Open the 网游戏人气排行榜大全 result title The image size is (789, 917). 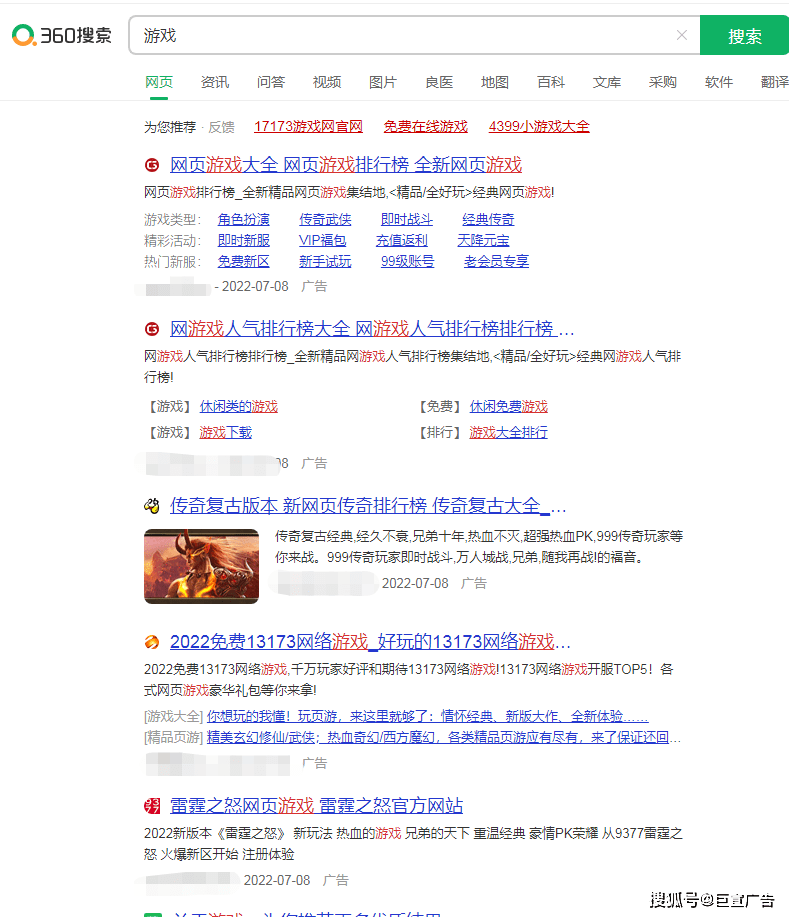[372, 329]
